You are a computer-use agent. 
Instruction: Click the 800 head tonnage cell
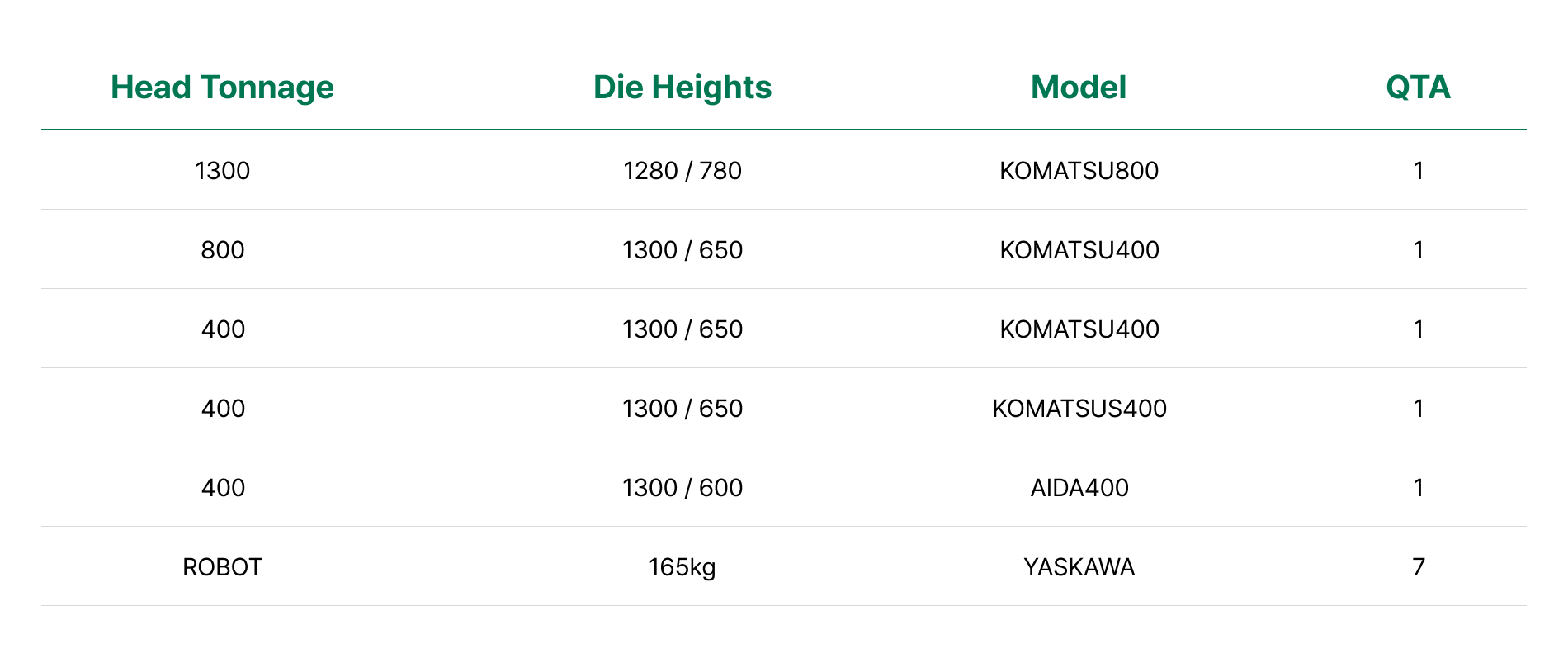click(222, 250)
